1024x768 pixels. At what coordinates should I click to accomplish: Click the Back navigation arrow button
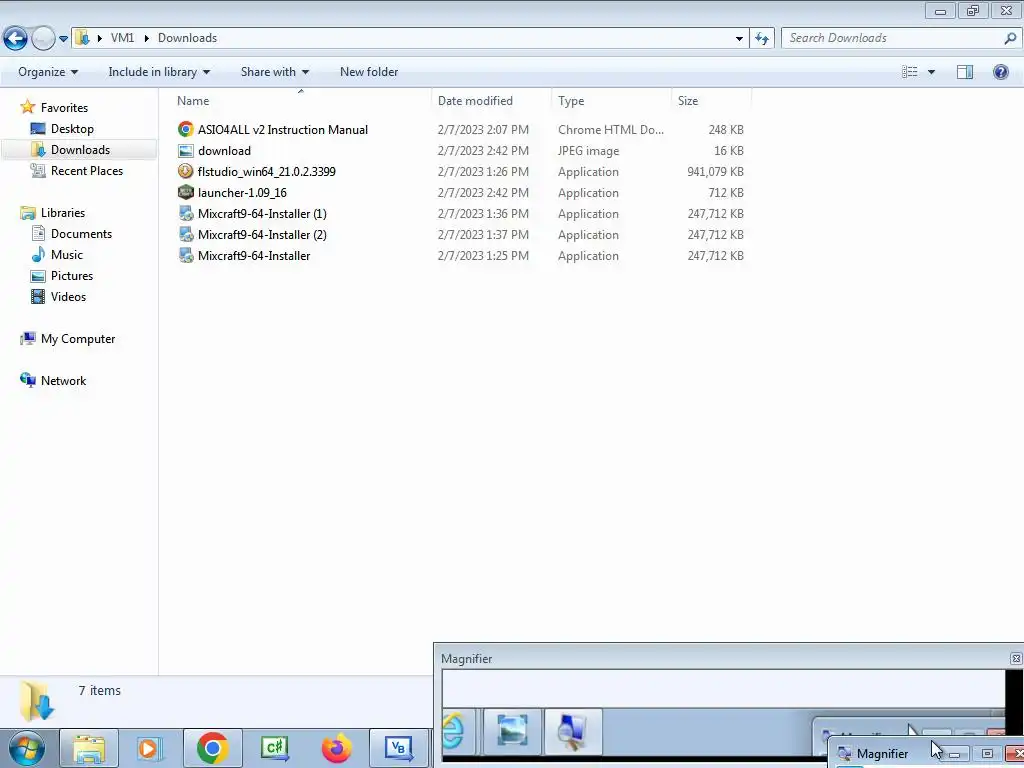(16, 38)
